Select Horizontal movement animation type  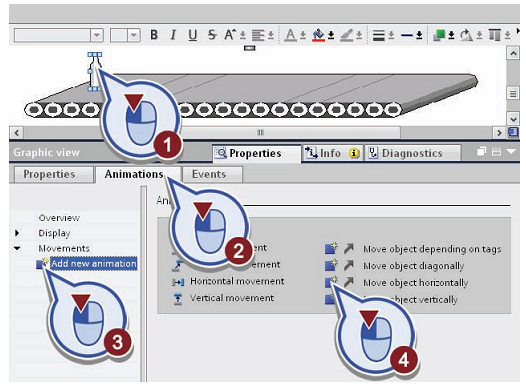[x=237, y=281]
